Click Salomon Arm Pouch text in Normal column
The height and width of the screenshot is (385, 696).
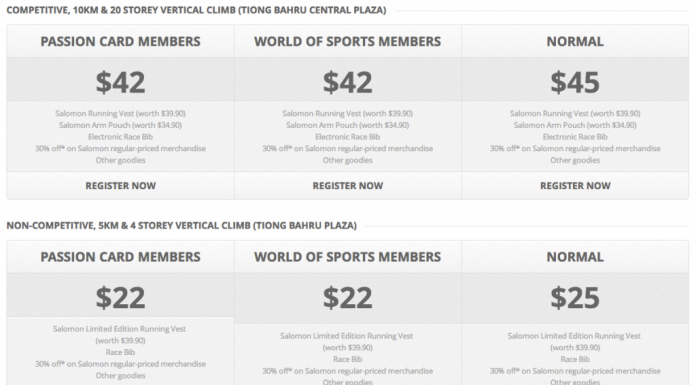(575, 125)
